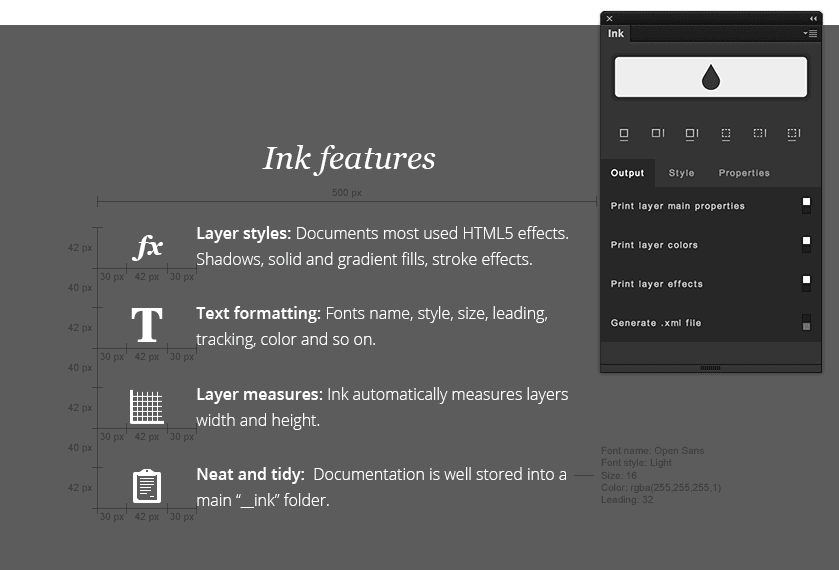Image resolution: width=839 pixels, height=570 pixels.
Task: Click the "Layer measures:" bold heading
Action: [x=259, y=394]
